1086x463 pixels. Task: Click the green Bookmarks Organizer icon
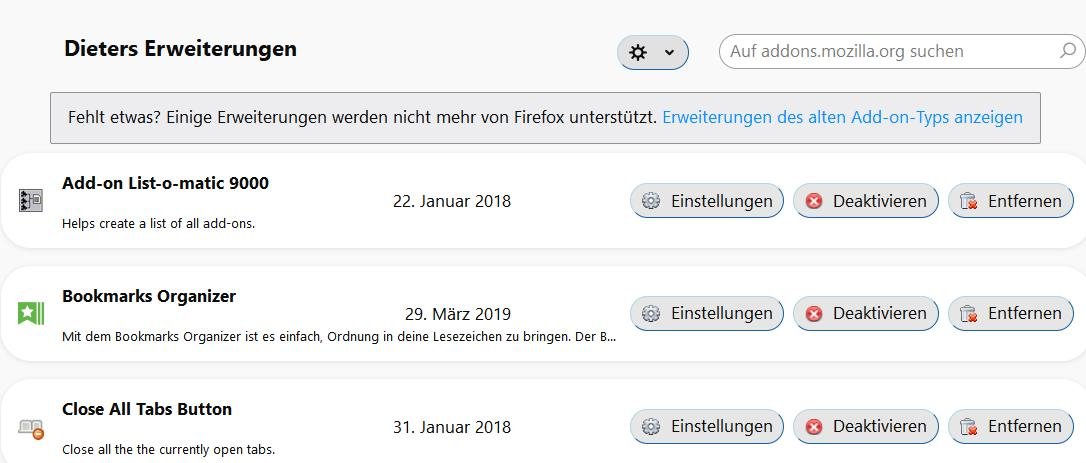30,313
